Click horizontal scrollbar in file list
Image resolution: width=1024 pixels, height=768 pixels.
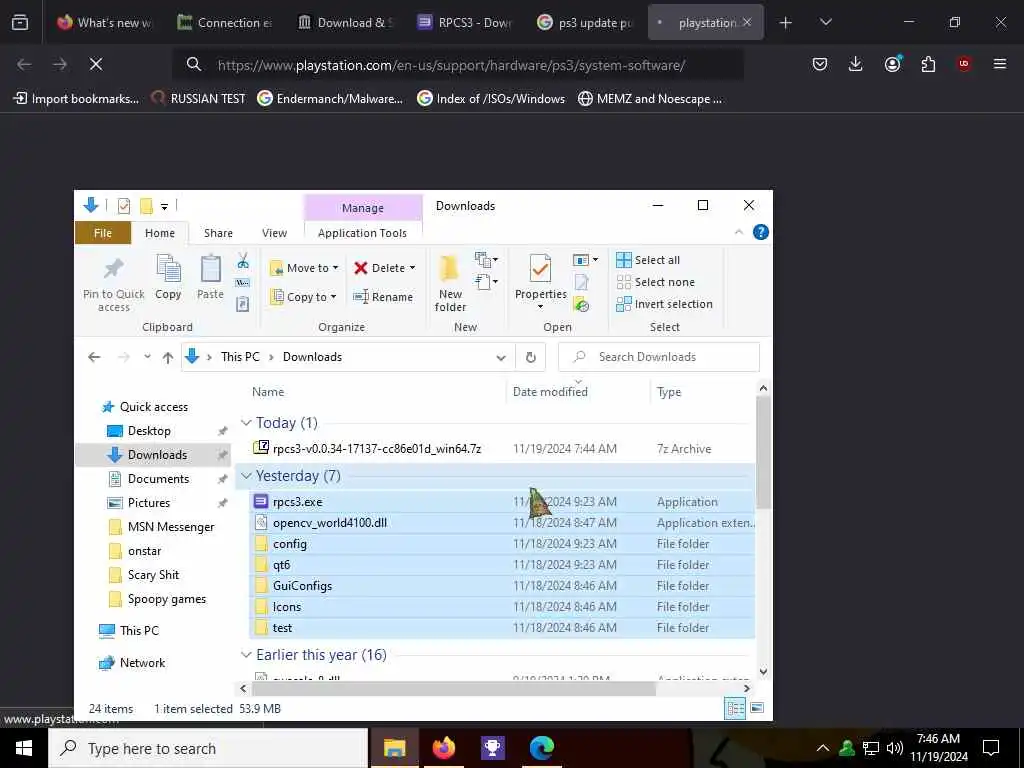click(453, 688)
